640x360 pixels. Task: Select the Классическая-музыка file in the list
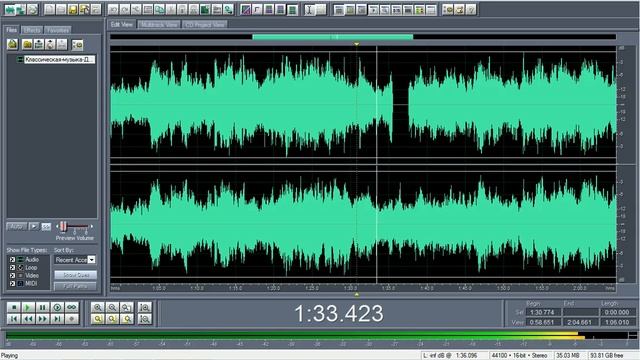59,60
